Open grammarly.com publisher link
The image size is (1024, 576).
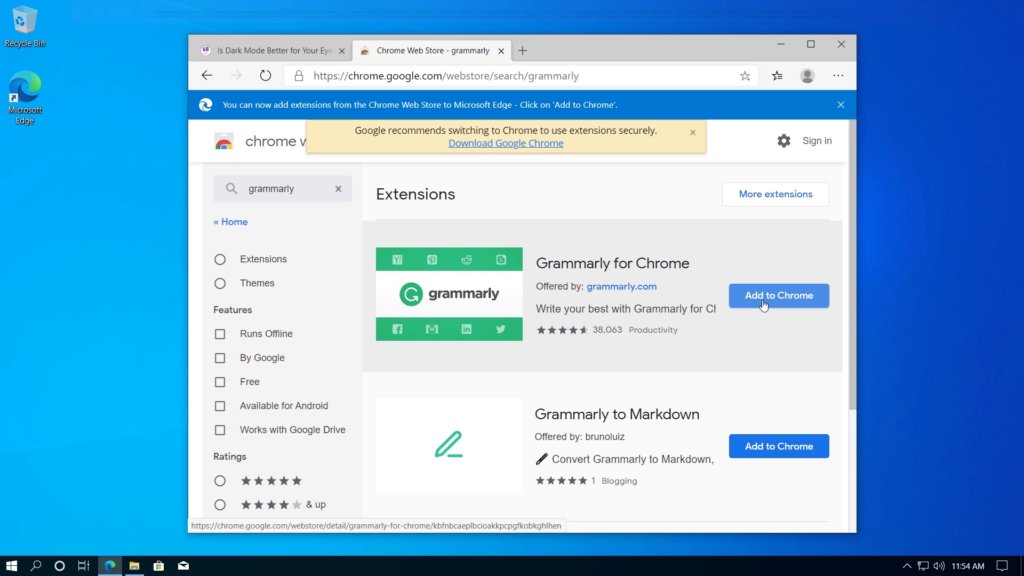pyautogui.click(x=622, y=286)
